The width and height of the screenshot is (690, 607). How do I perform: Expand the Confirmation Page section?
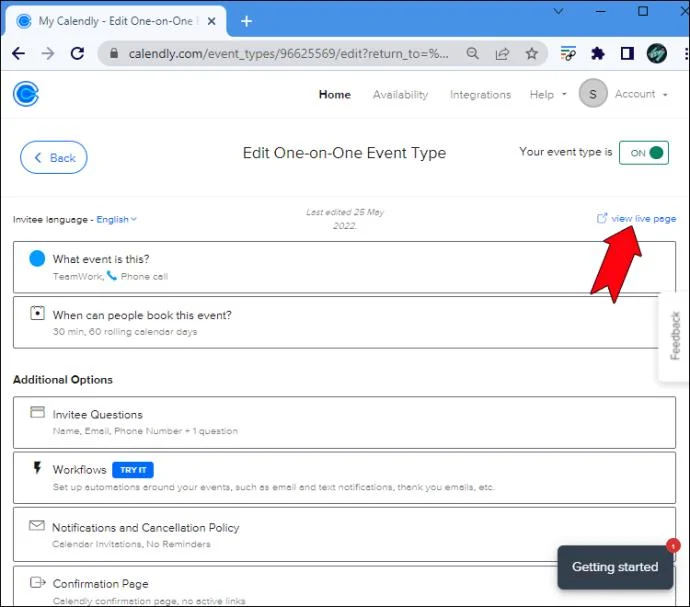coord(344,586)
